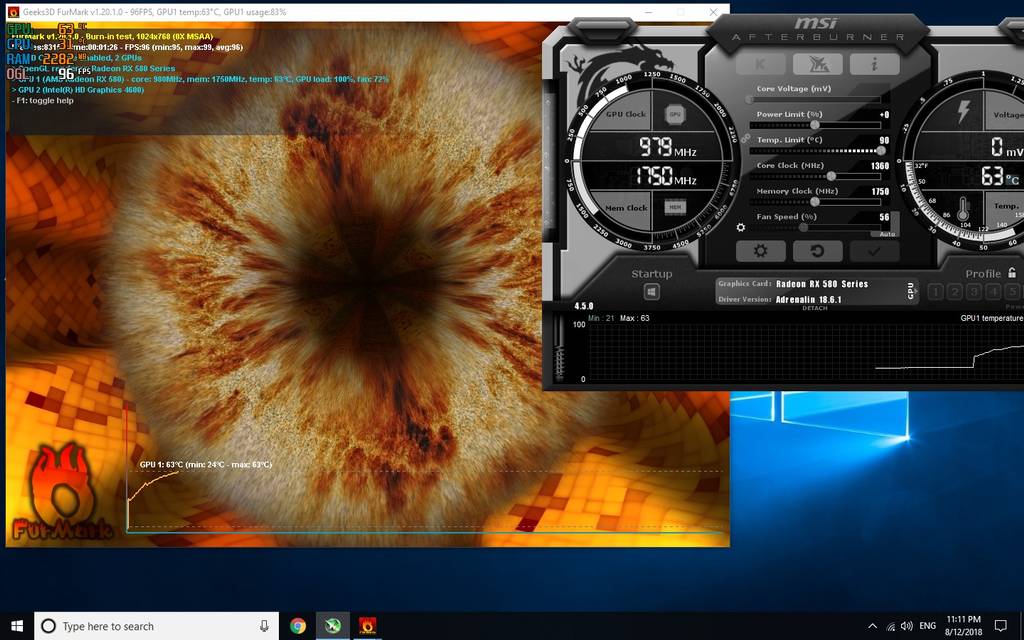Open the information i button

pyautogui.click(x=874, y=65)
